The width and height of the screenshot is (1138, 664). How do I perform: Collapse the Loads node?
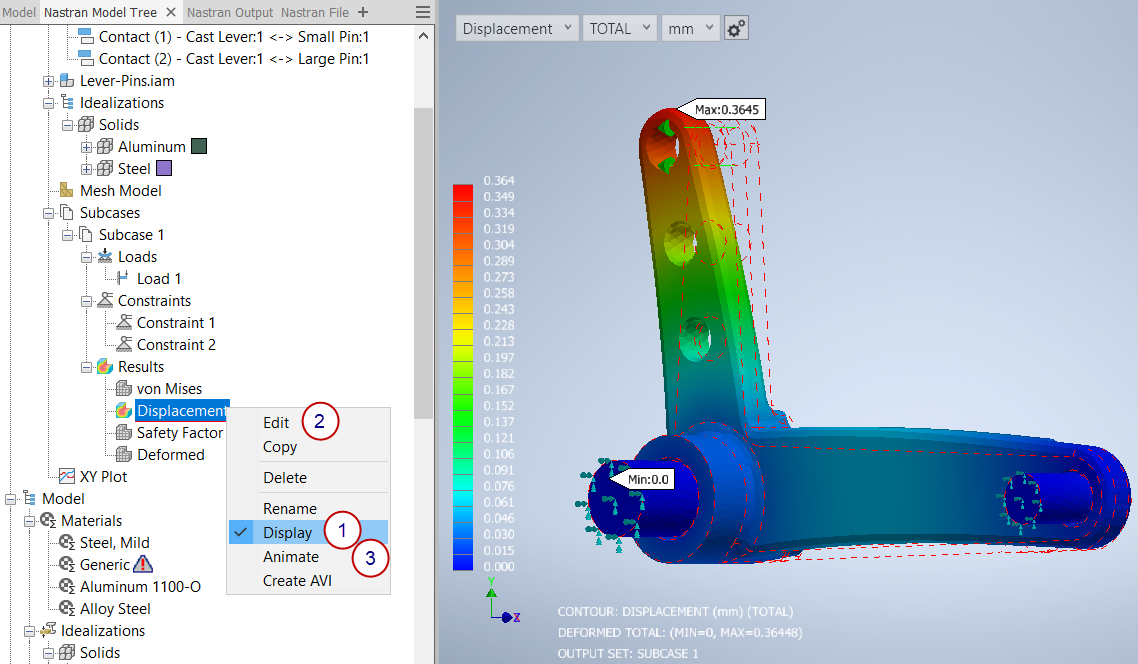[86, 257]
